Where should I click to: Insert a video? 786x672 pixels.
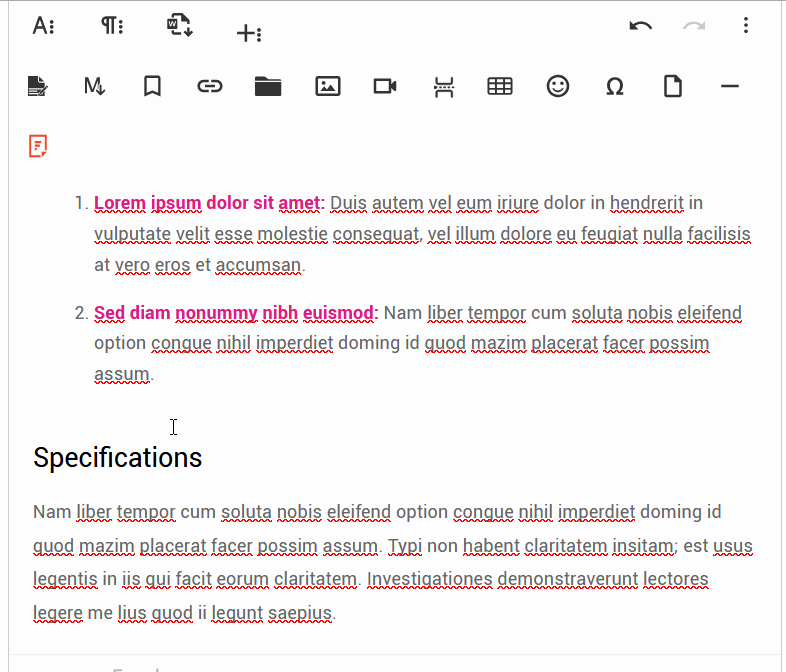(x=385, y=87)
